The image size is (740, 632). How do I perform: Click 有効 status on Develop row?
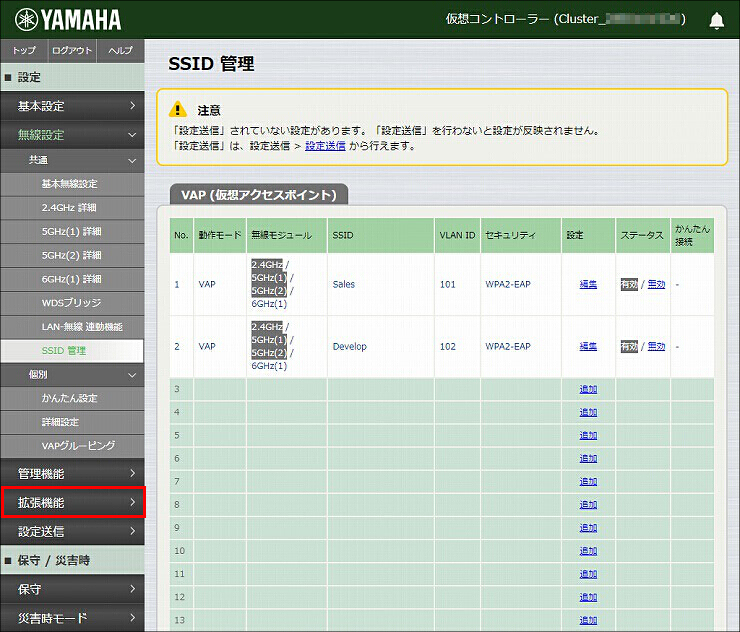tap(629, 346)
